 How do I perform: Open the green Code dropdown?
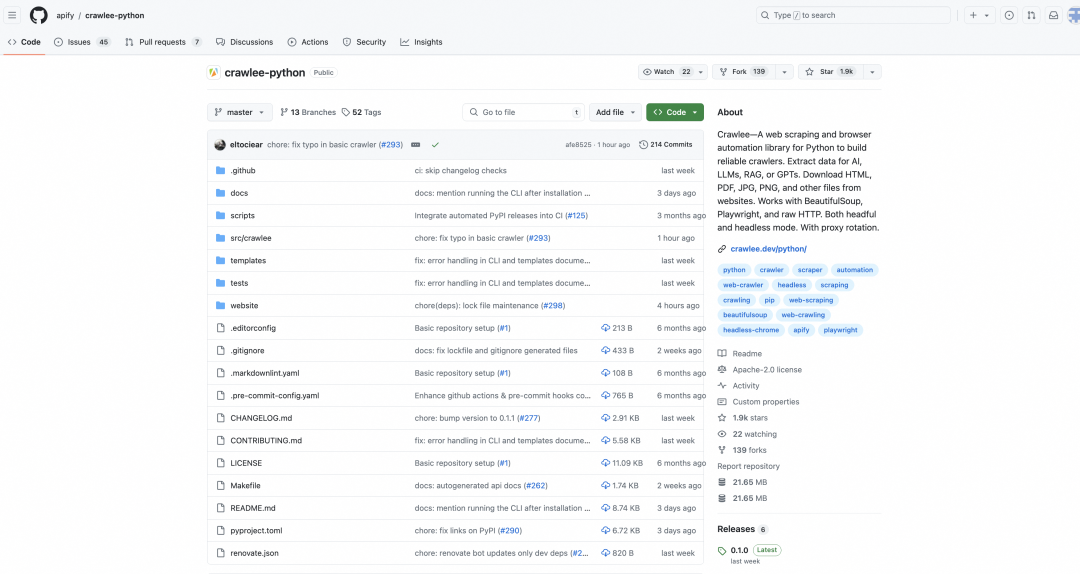click(675, 112)
